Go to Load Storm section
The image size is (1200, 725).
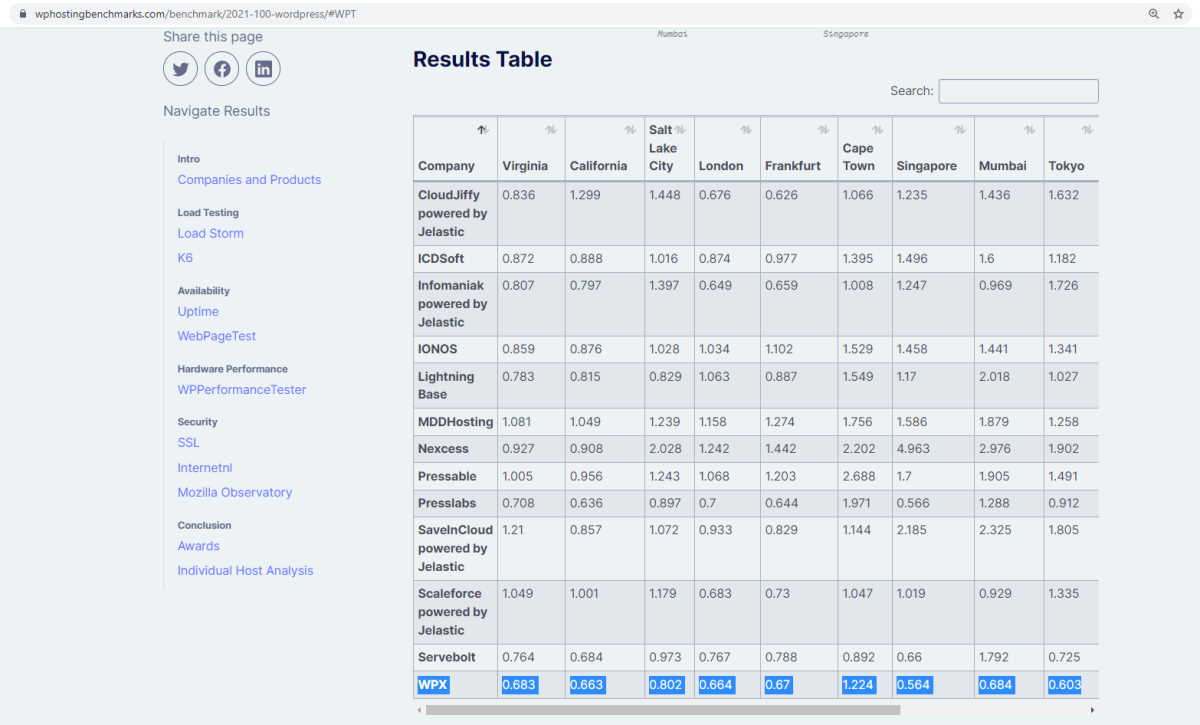pyautogui.click(x=210, y=233)
